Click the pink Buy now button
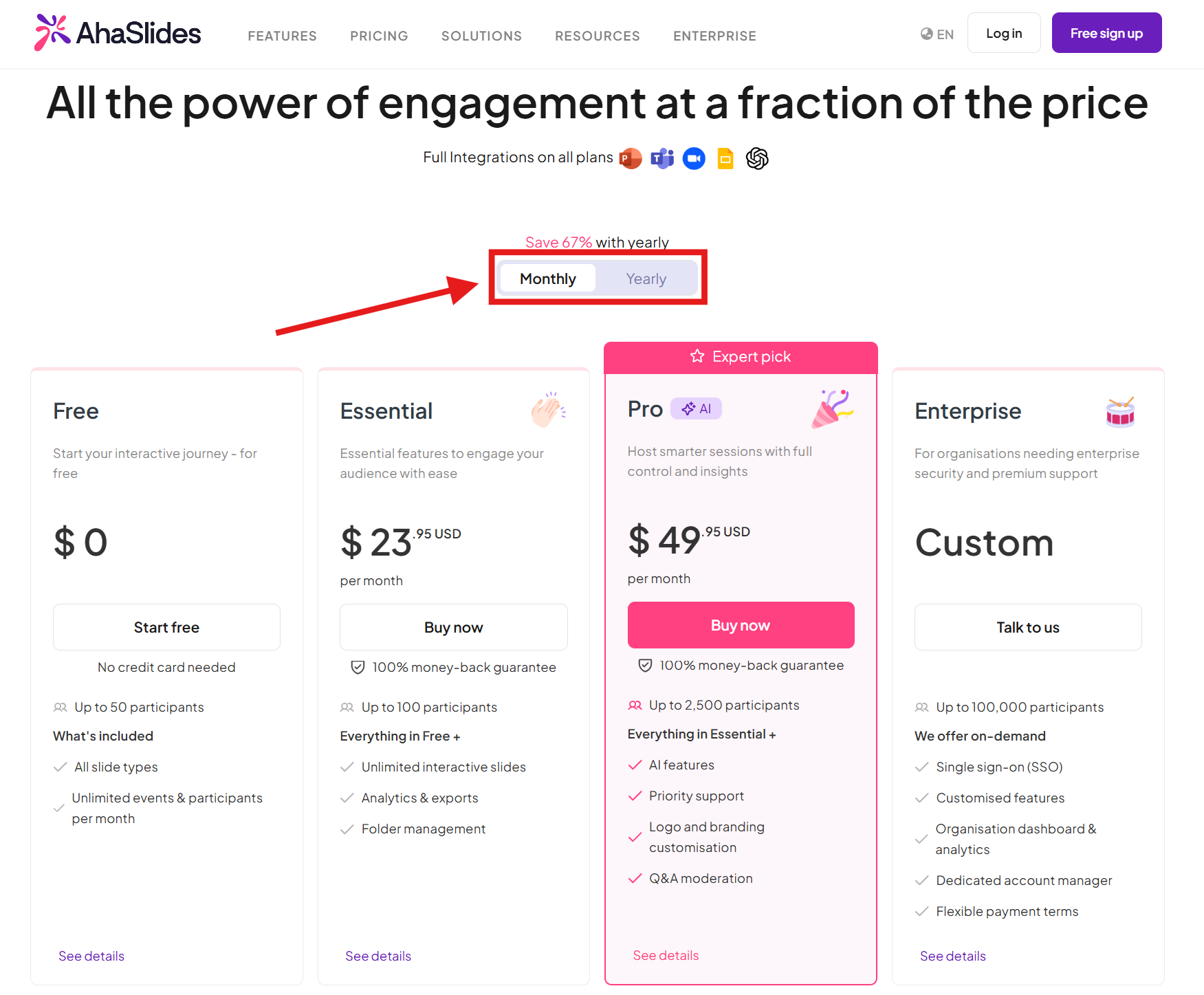This screenshot has width=1204, height=995. coord(741,625)
